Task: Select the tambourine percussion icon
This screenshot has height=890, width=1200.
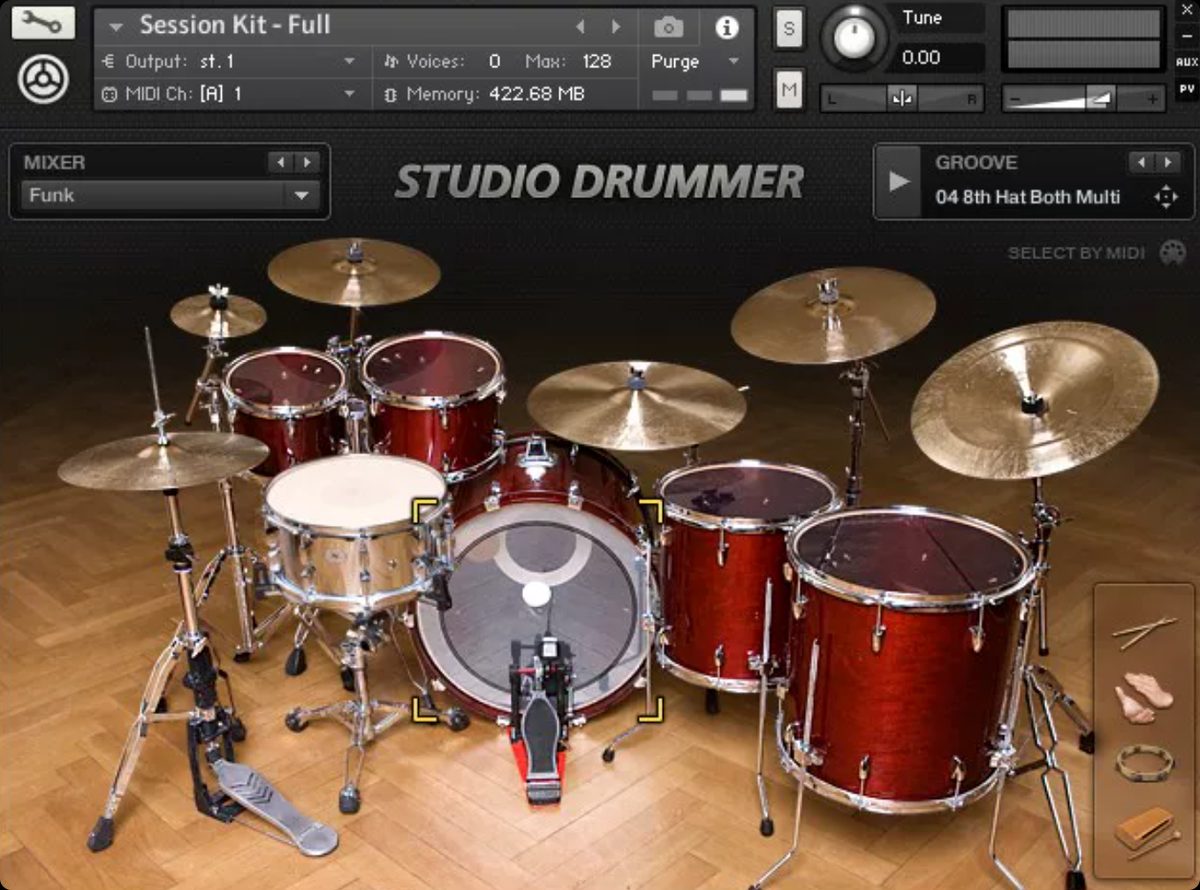Action: [1144, 764]
